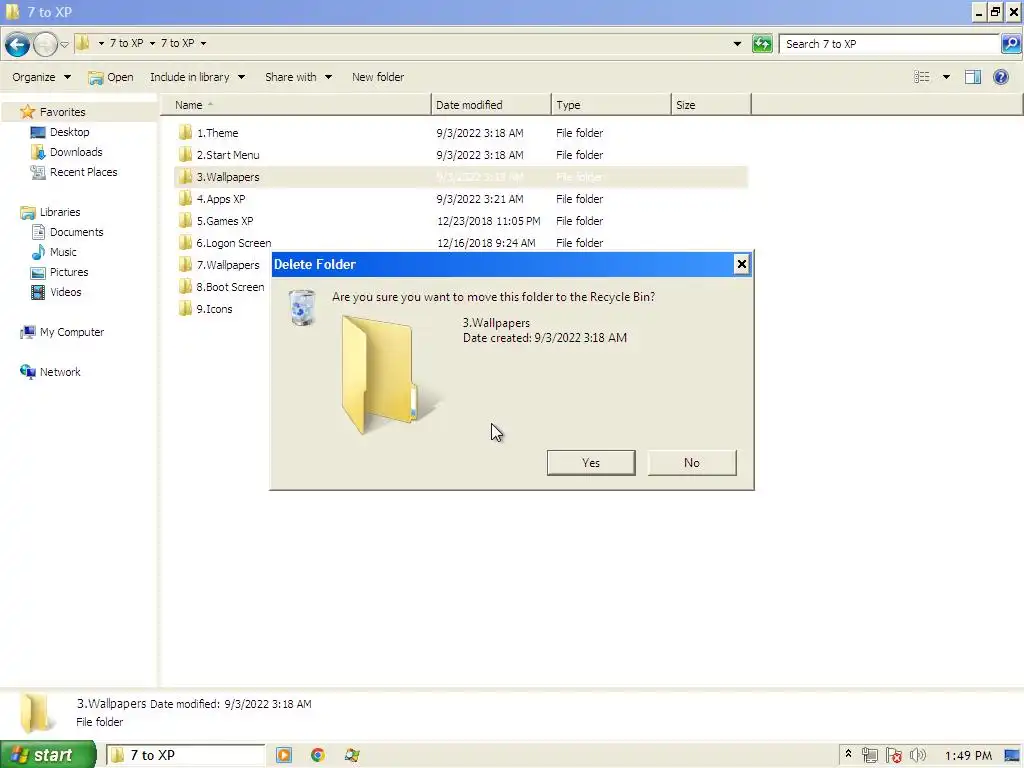This screenshot has width=1024, height=768.
Task: Select the 1.Theme folder icon
Action: coord(185,133)
